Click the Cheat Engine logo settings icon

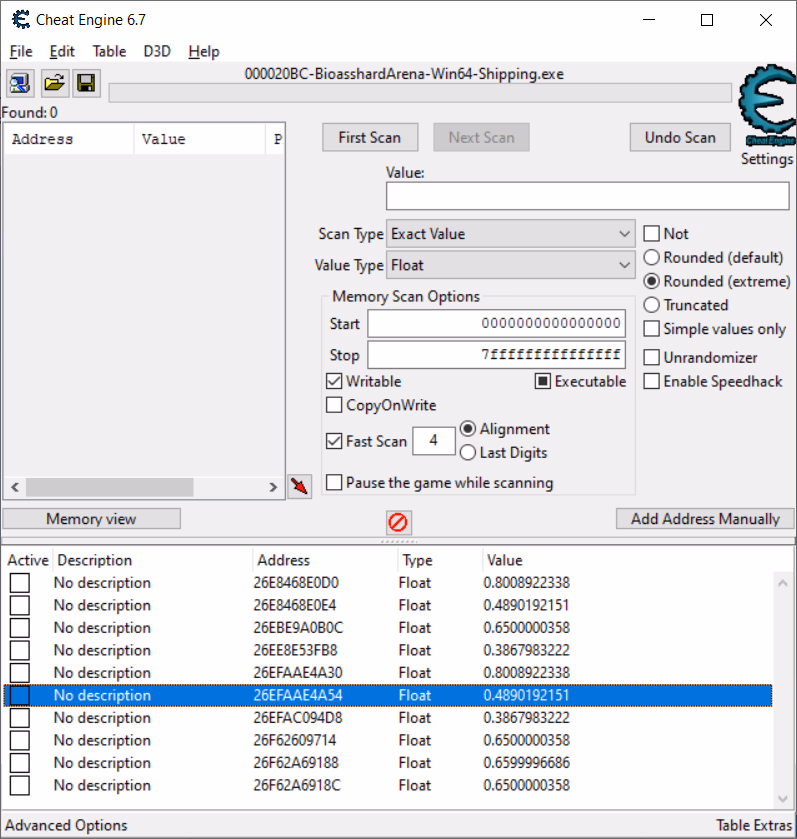coord(765,111)
